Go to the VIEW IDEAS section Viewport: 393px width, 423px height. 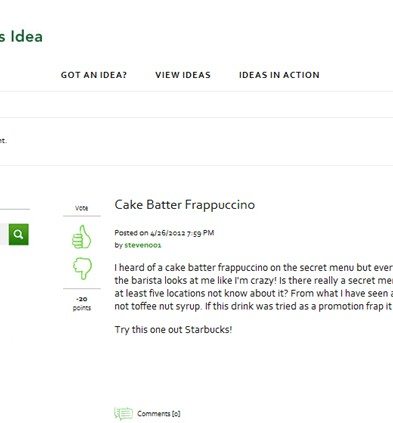(183, 75)
